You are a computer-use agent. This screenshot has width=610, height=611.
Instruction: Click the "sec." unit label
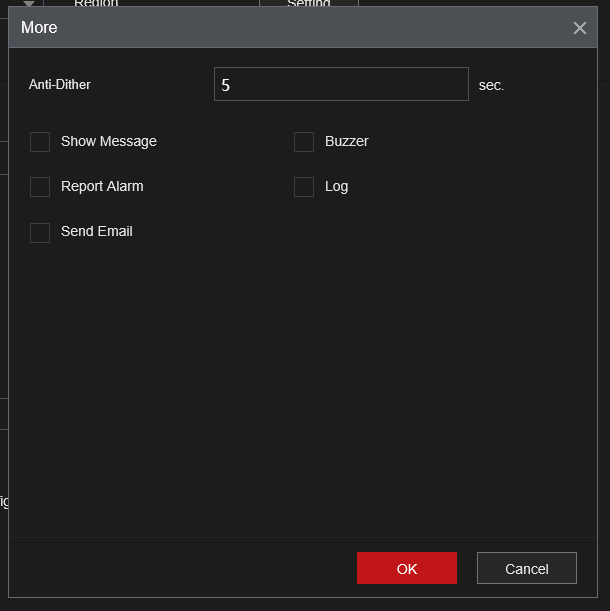(491, 86)
